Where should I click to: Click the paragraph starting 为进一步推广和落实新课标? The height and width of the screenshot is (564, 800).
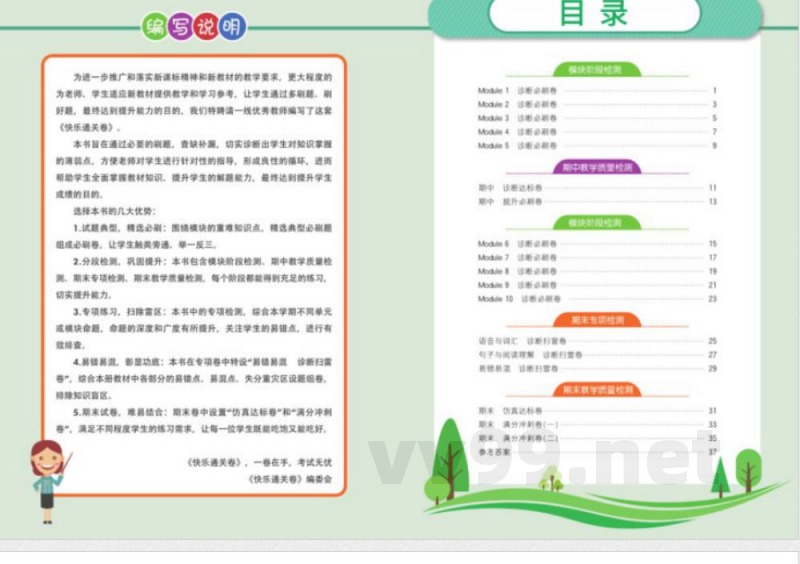click(194, 102)
